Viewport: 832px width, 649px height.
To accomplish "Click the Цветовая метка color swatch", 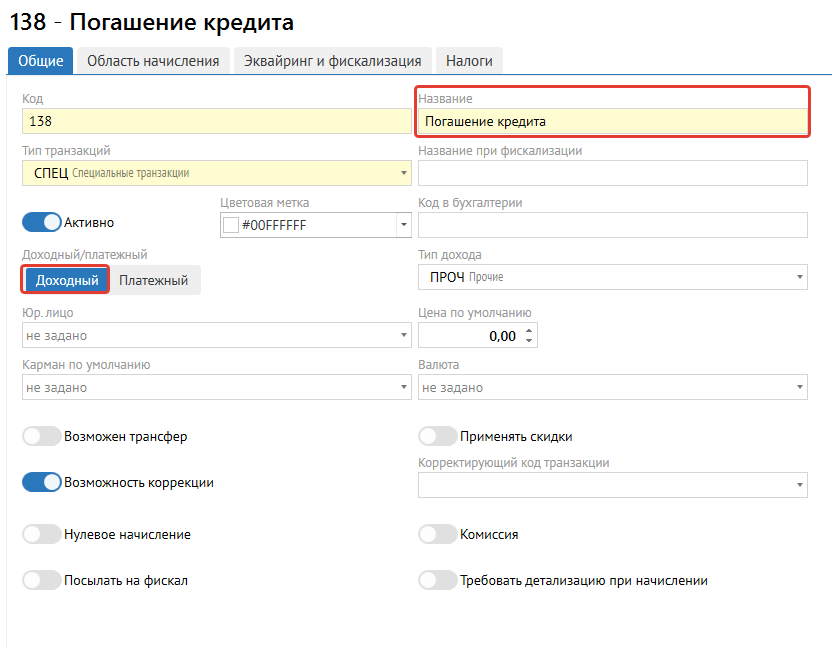I will (x=230, y=225).
